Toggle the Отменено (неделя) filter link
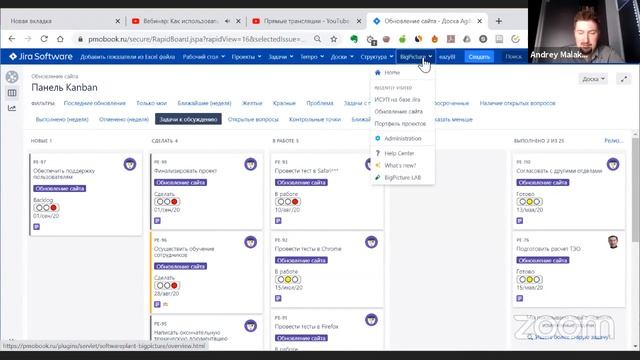The image size is (640, 360). [x=124, y=120]
